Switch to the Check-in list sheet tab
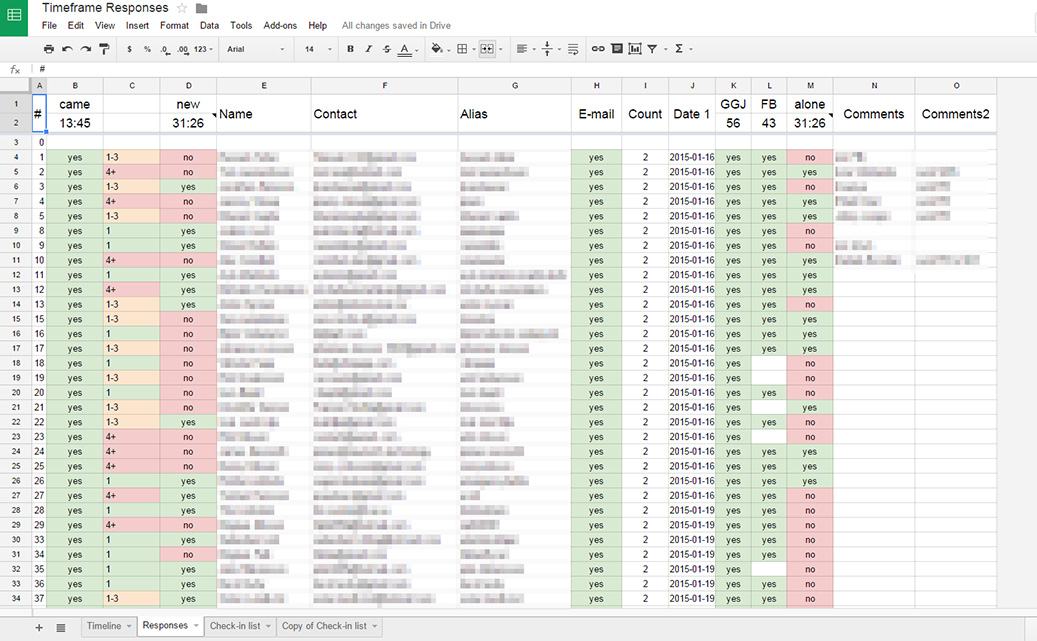 (x=238, y=626)
